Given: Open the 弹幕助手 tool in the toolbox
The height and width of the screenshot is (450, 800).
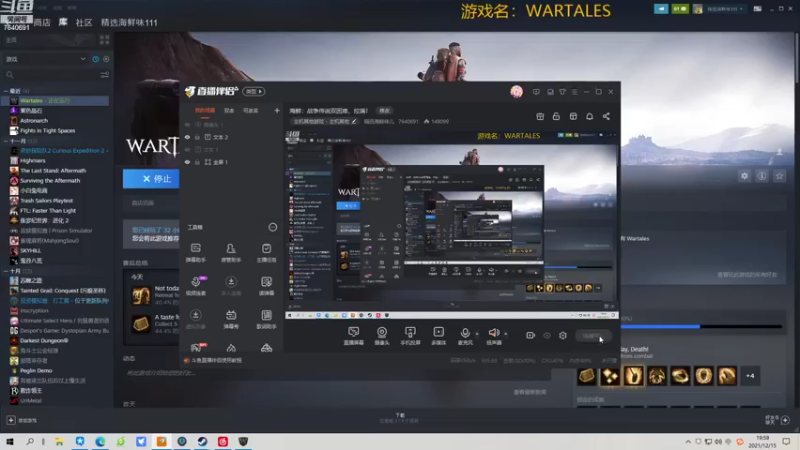Looking at the screenshot, I should (195, 252).
